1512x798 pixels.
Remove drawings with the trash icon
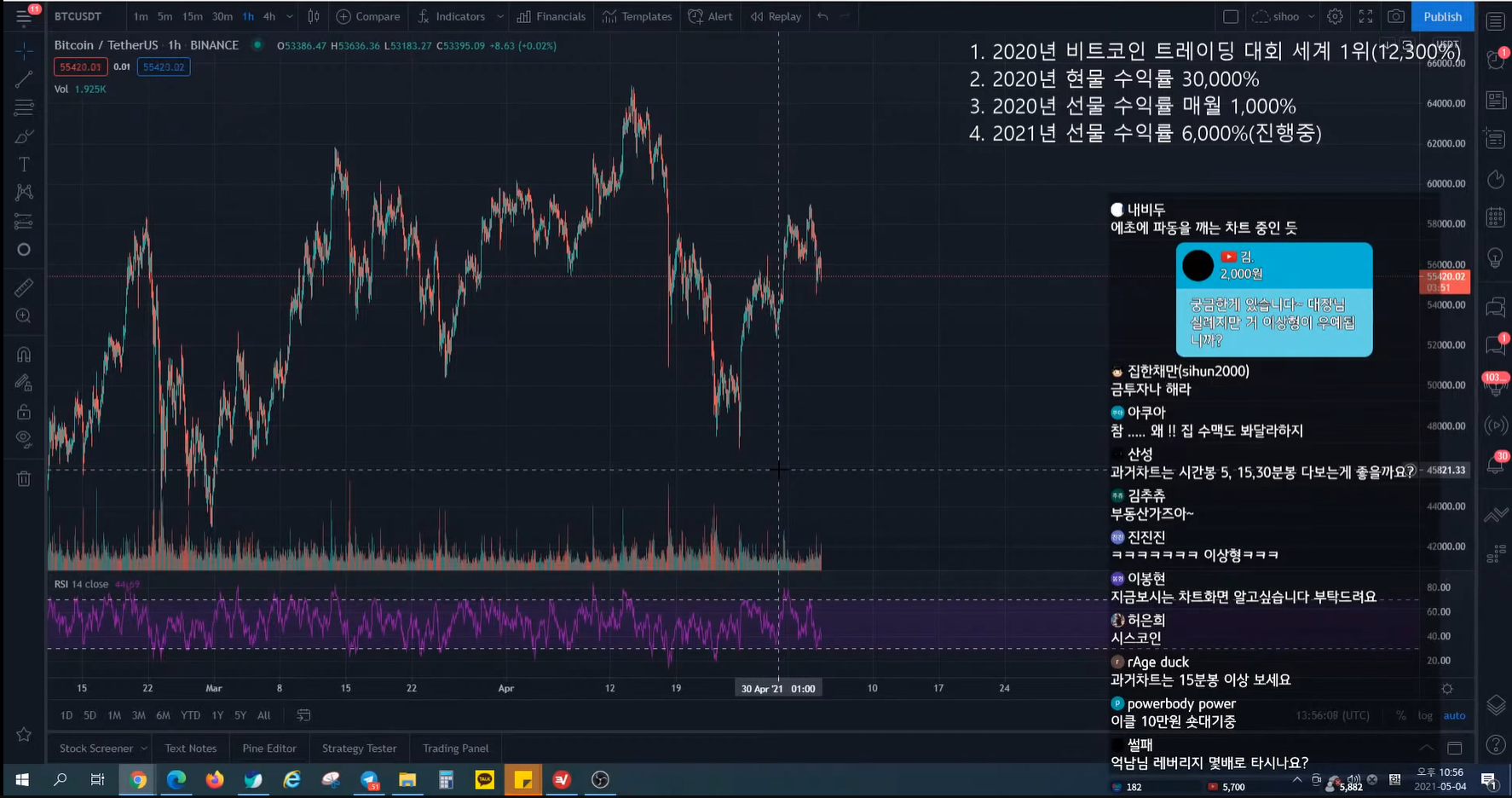coord(24,478)
